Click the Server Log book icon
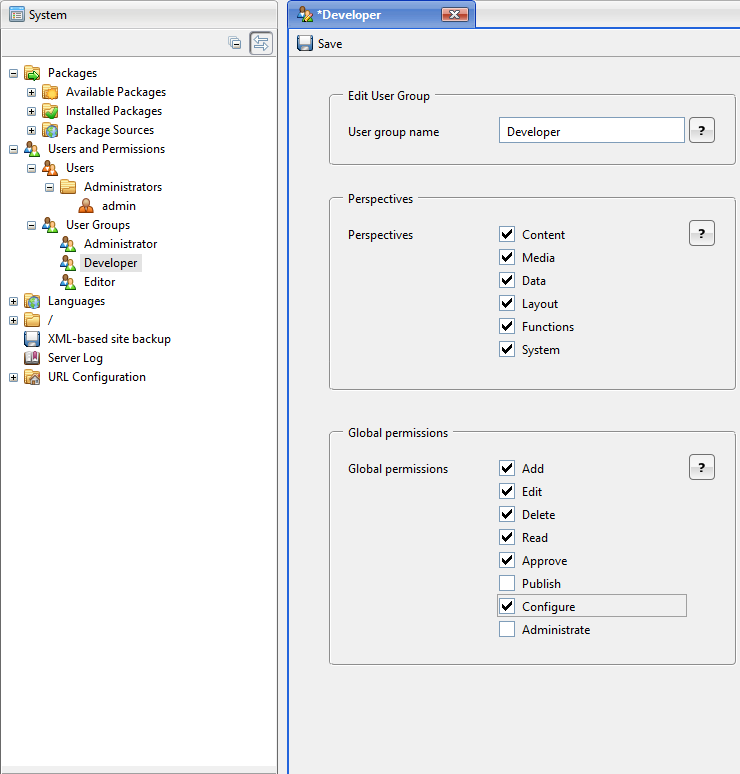The image size is (740, 774). pos(32,358)
